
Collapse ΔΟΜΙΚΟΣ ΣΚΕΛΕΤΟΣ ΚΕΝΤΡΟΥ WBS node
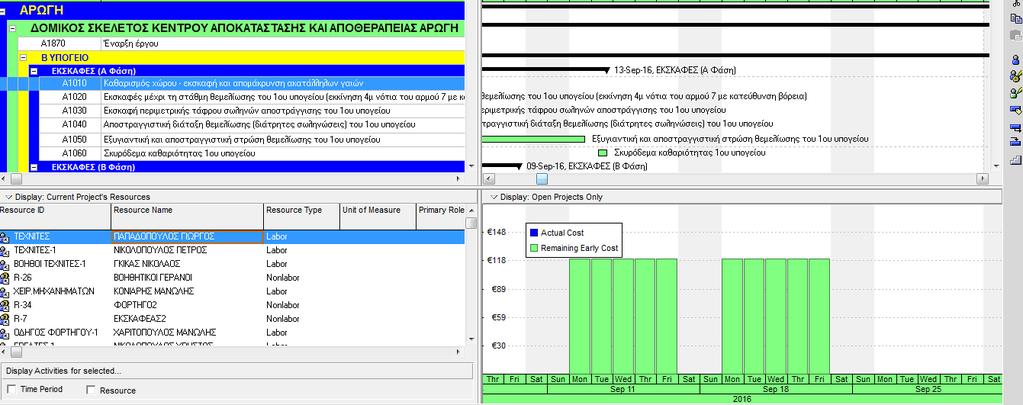coord(12,29)
